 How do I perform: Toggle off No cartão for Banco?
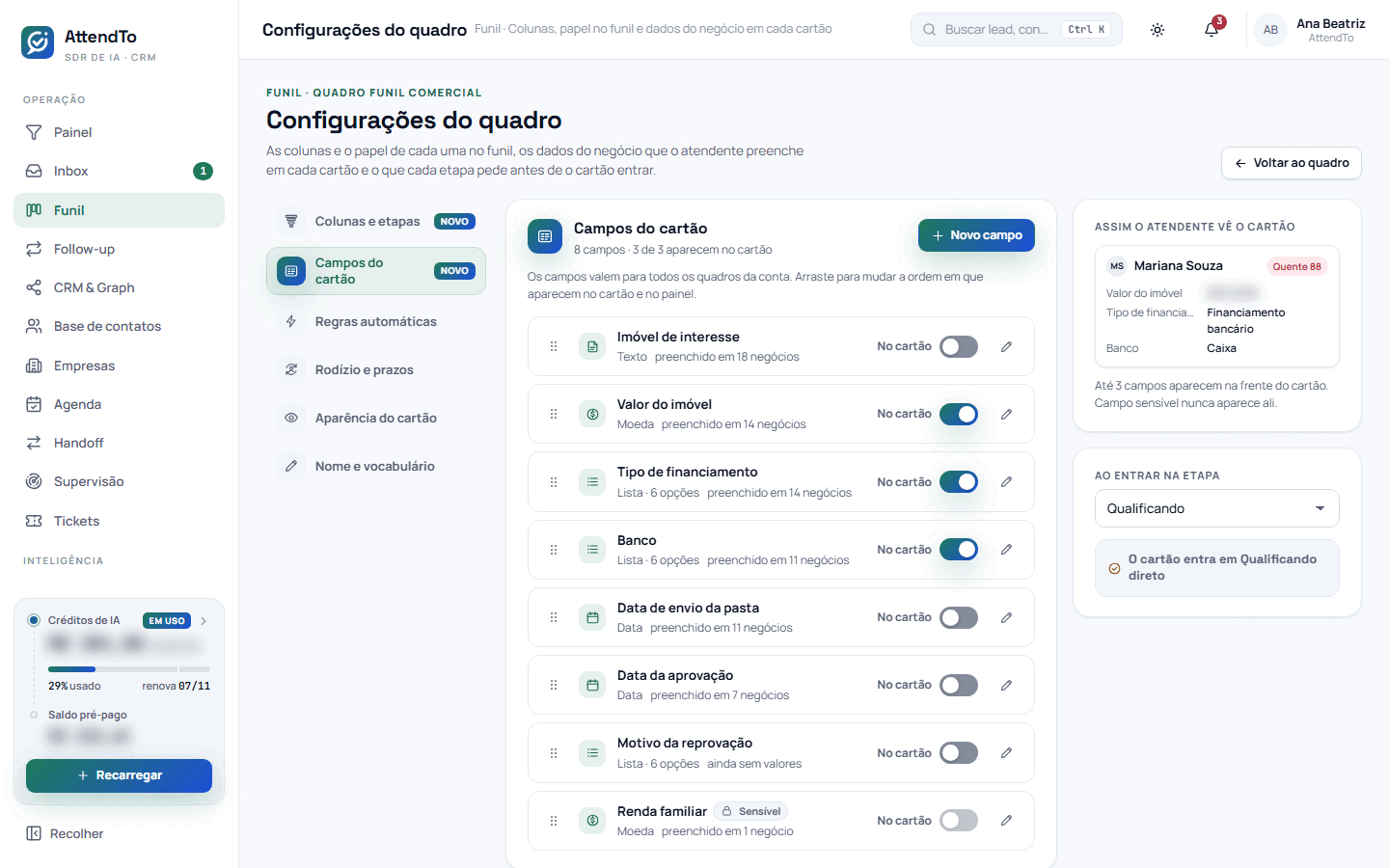959,550
